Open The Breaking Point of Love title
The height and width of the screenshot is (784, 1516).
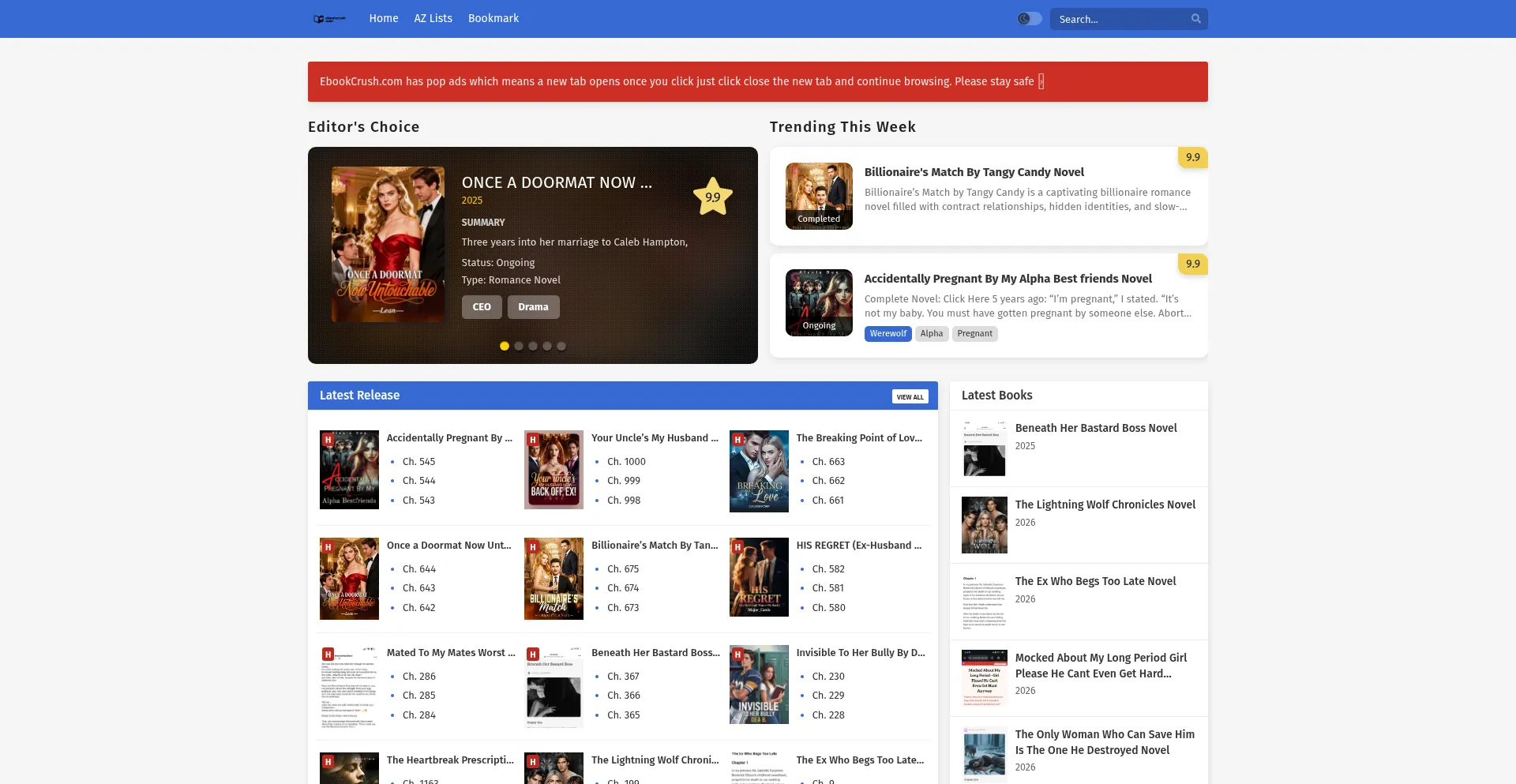pos(859,438)
